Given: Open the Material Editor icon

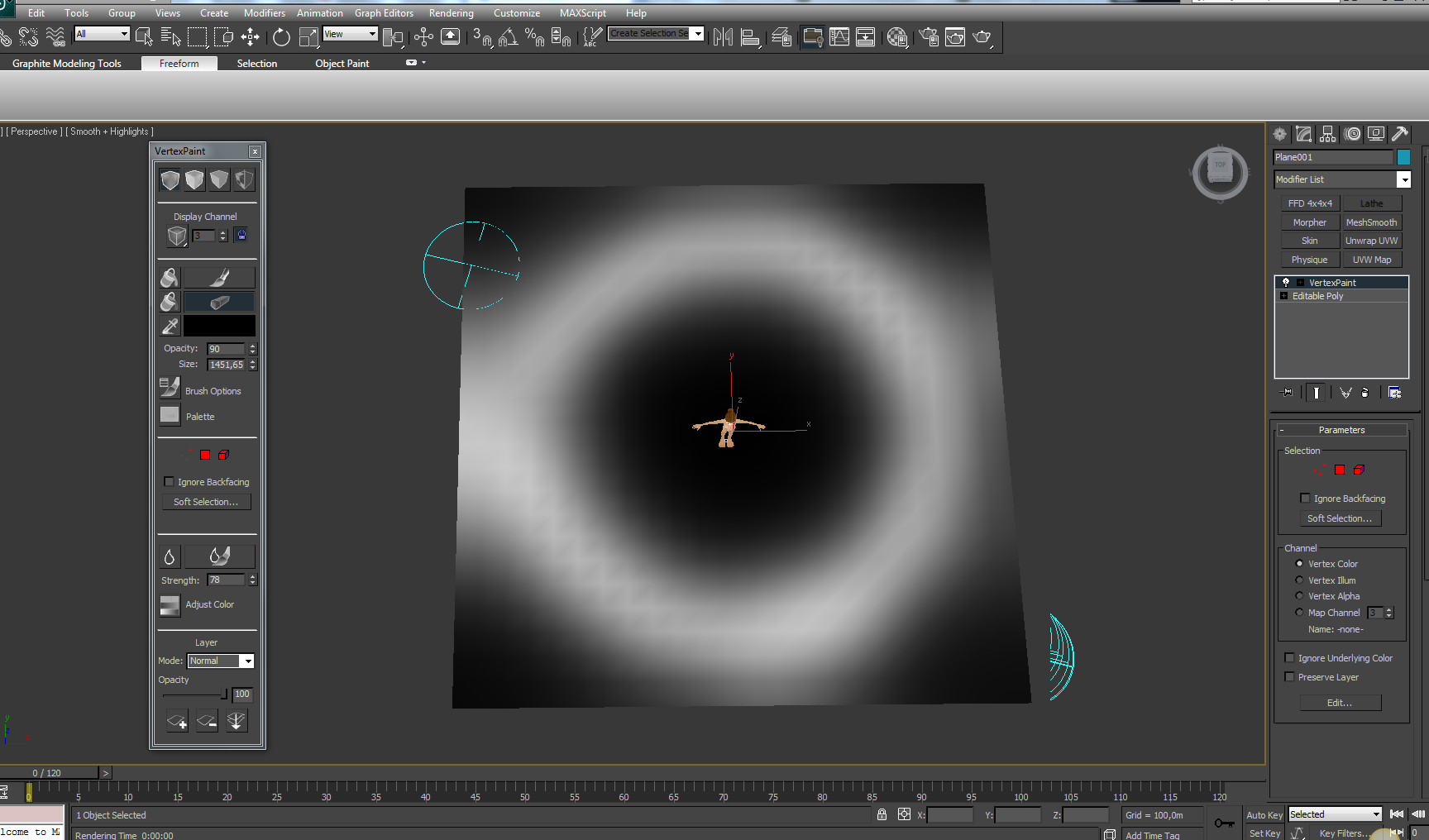Looking at the screenshot, I should pyautogui.click(x=897, y=36).
